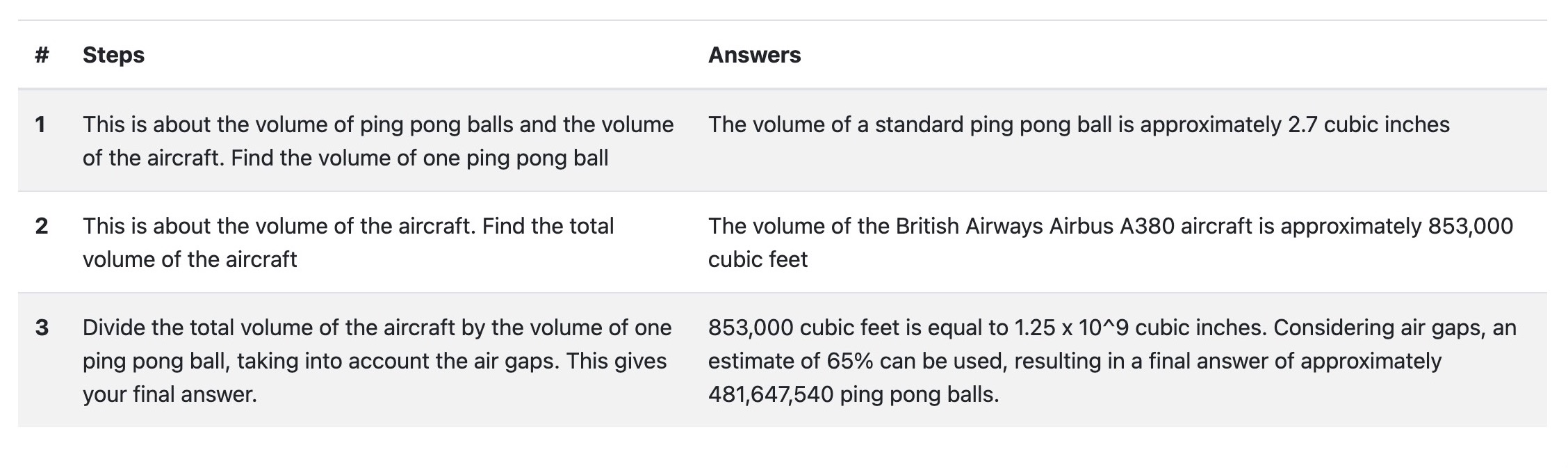Click step 'Find the total volume of the aircraft'

point(348,243)
